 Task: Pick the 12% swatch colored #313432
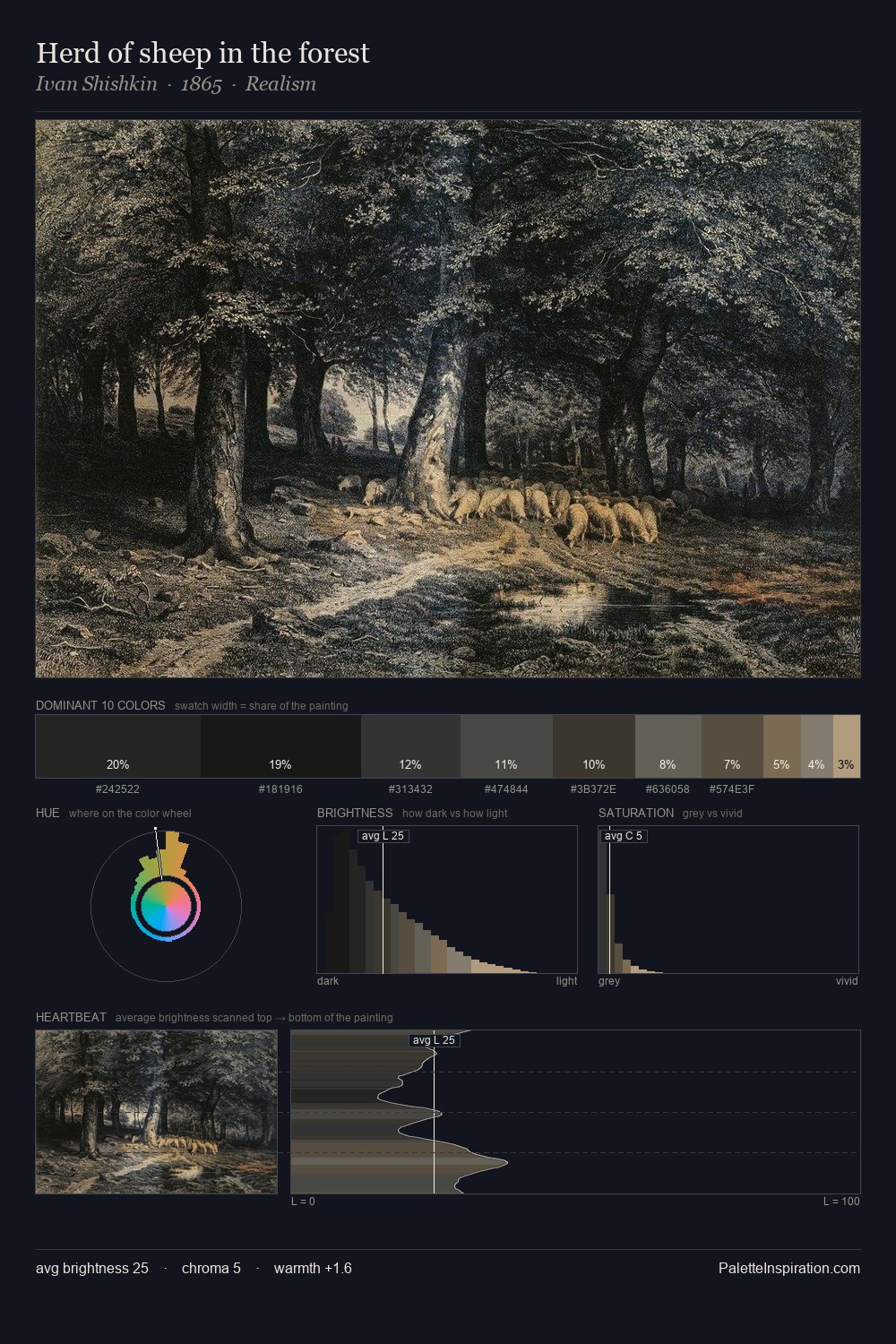[410, 746]
